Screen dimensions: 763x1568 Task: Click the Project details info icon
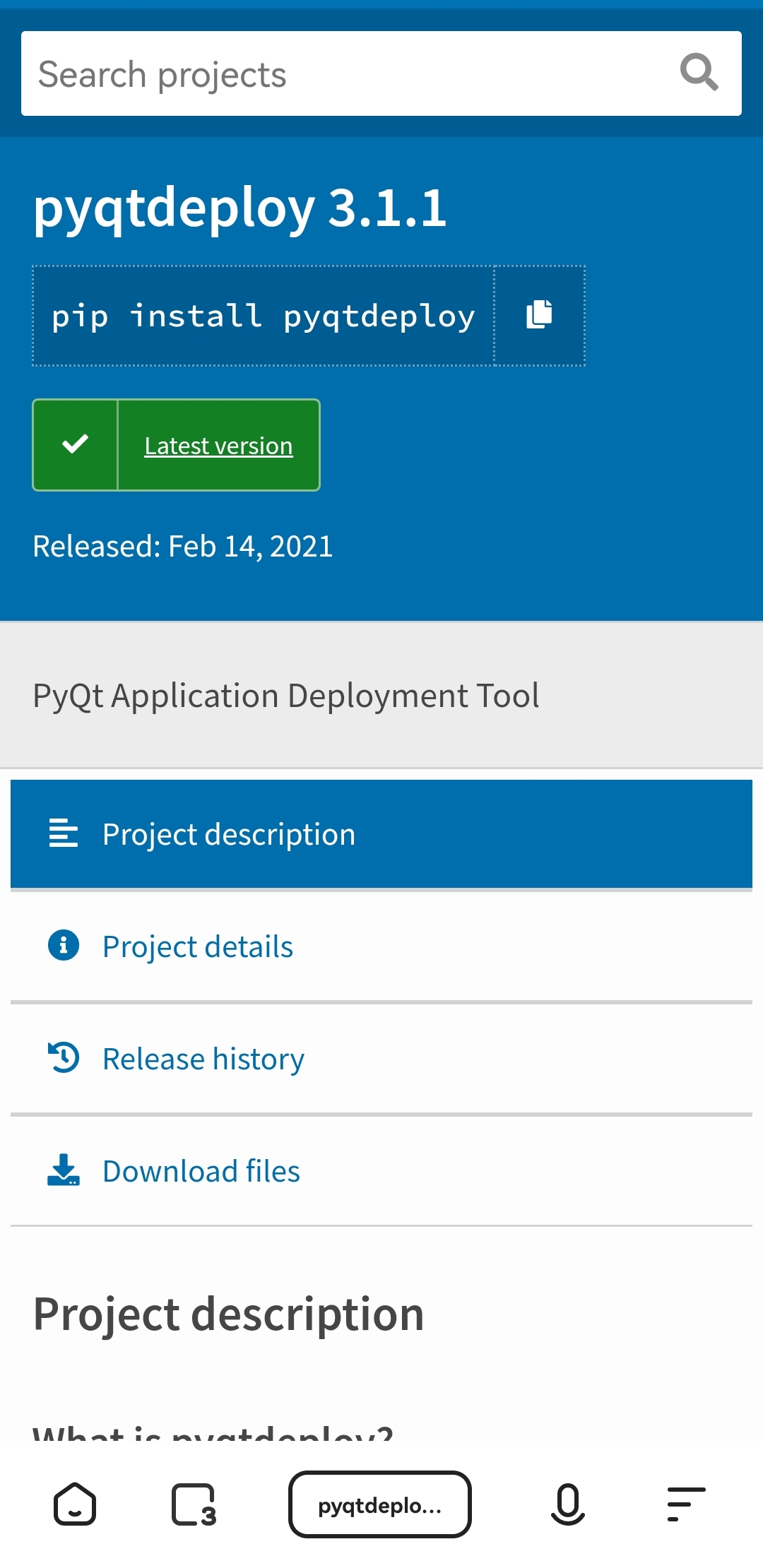pos(64,945)
